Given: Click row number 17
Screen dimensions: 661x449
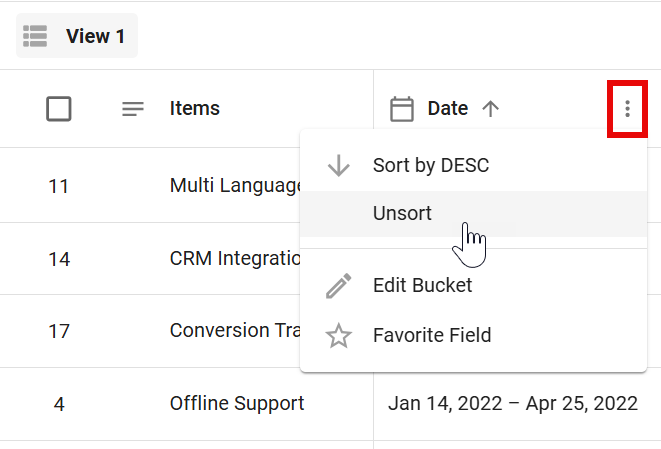Looking at the screenshot, I should coord(59,331).
